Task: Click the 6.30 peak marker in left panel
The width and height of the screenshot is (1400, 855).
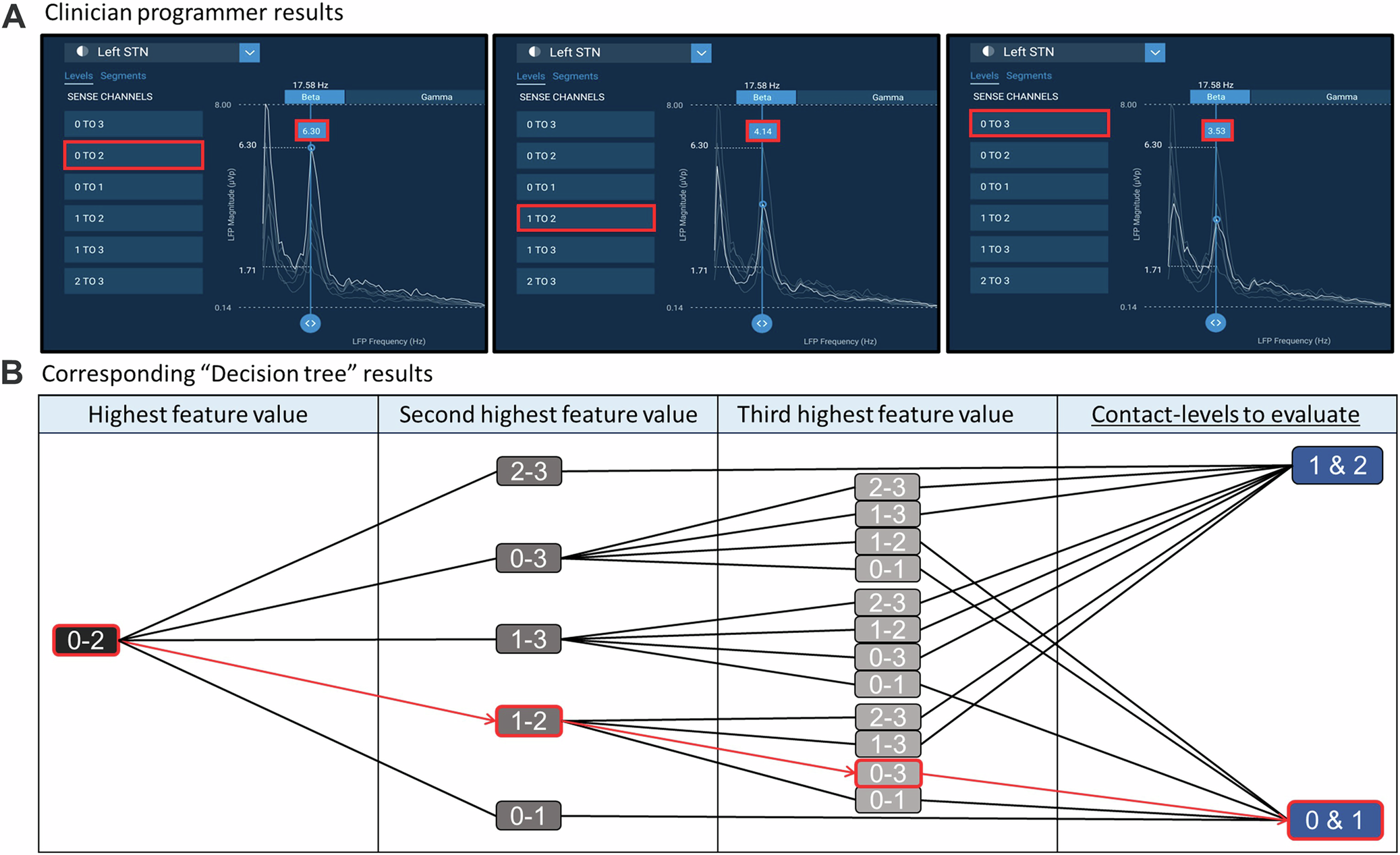Action: point(312,131)
